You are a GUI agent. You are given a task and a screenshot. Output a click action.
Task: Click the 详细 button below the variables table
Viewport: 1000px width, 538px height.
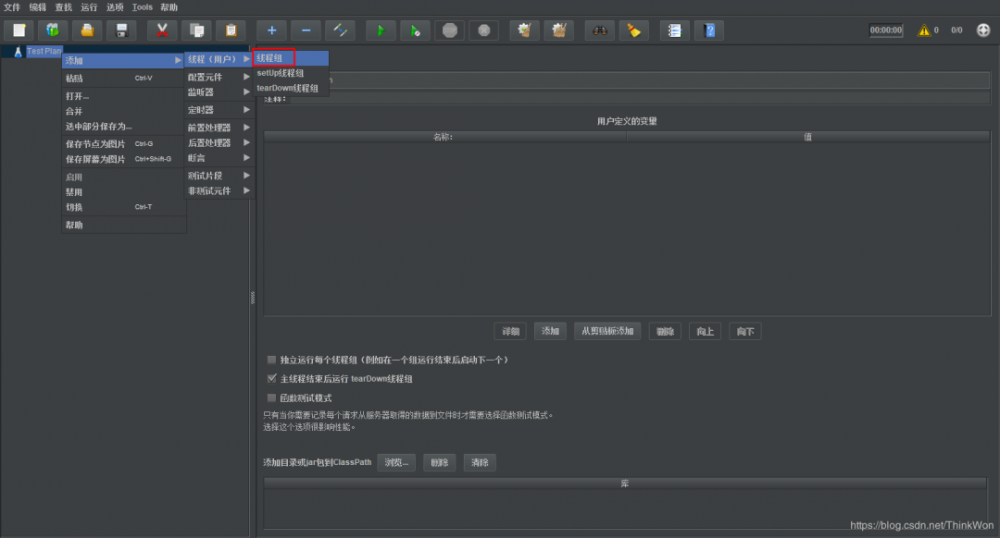click(x=510, y=331)
